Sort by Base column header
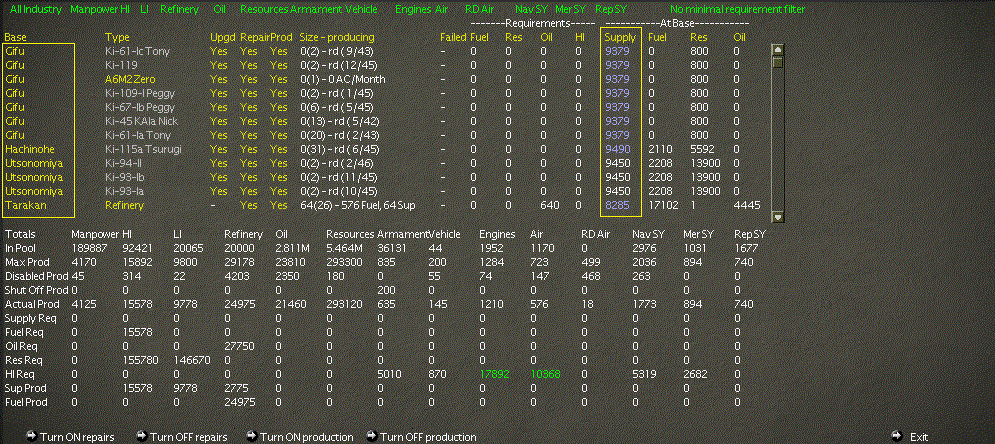Viewport: 995px width, 444px height. [15, 37]
